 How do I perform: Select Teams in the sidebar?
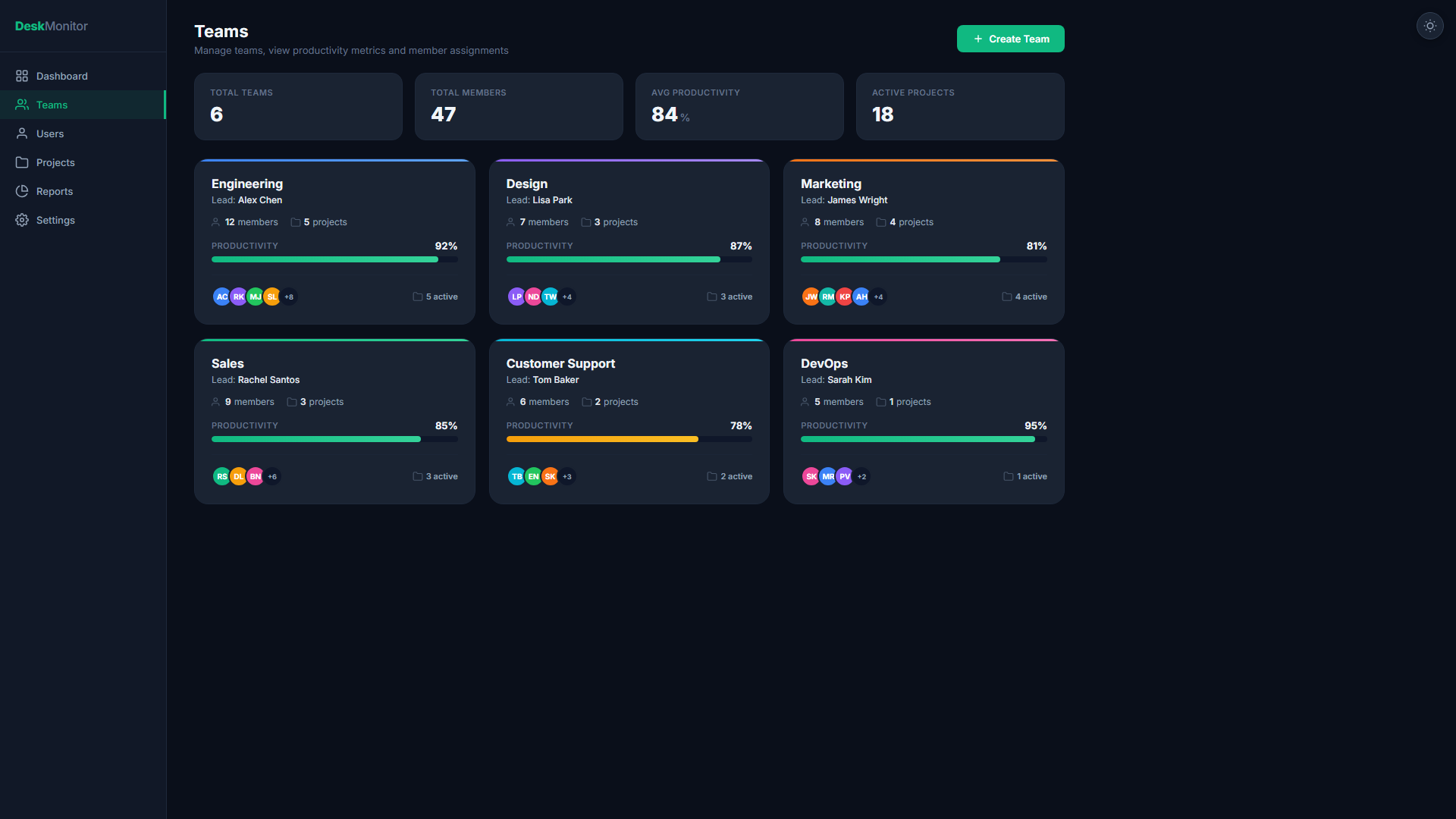tap(83, 105)
